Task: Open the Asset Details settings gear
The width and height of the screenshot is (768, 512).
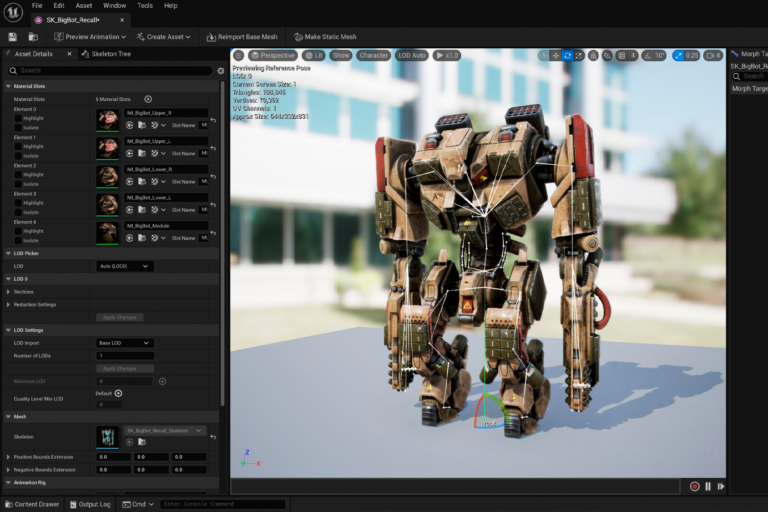Action: [221, 71]
